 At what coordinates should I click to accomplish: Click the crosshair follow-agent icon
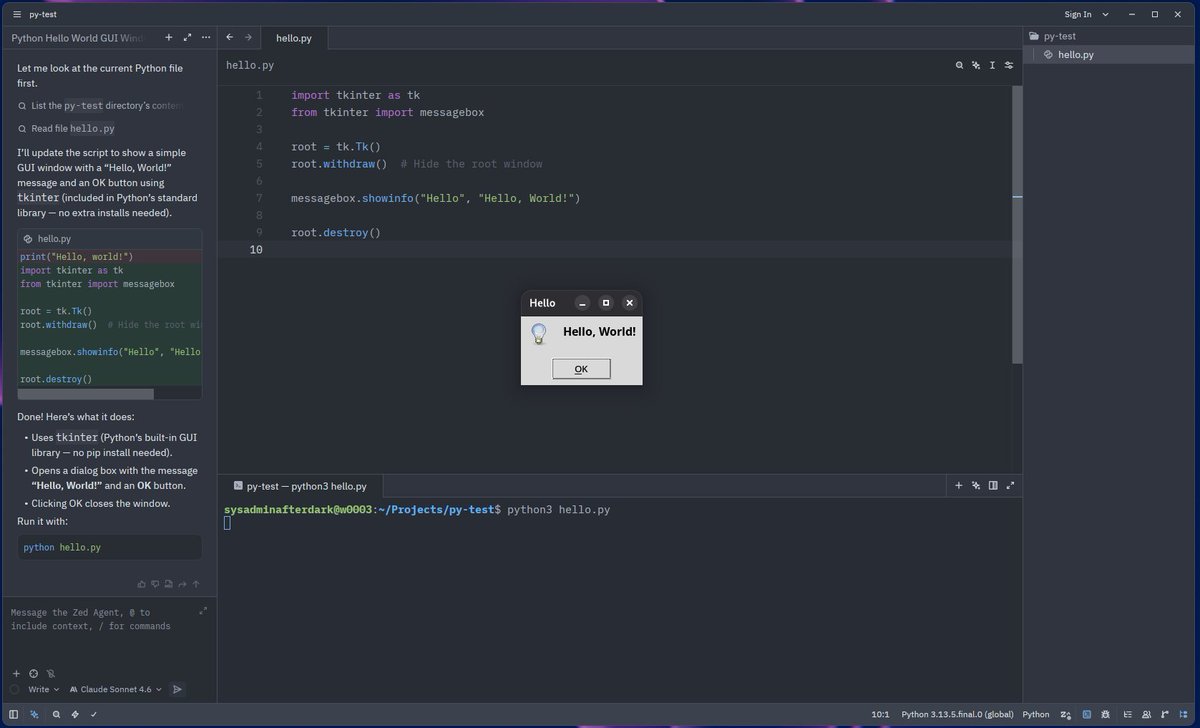click(33, 674)
